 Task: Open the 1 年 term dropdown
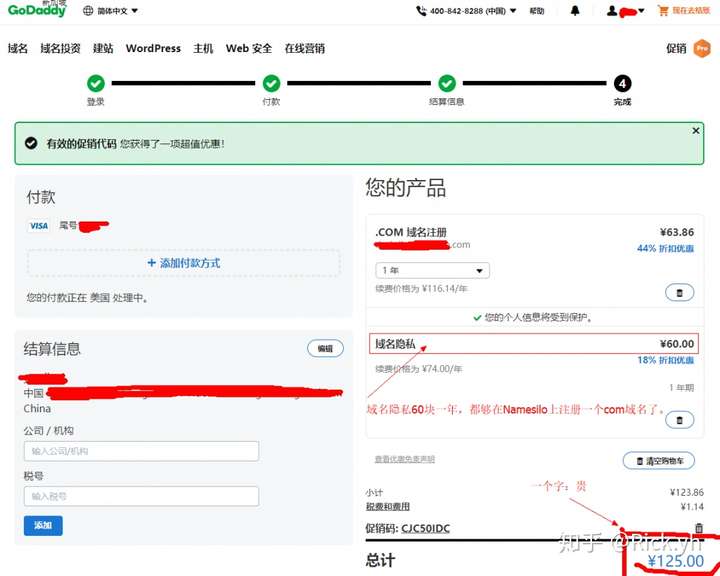pos(433,270)
